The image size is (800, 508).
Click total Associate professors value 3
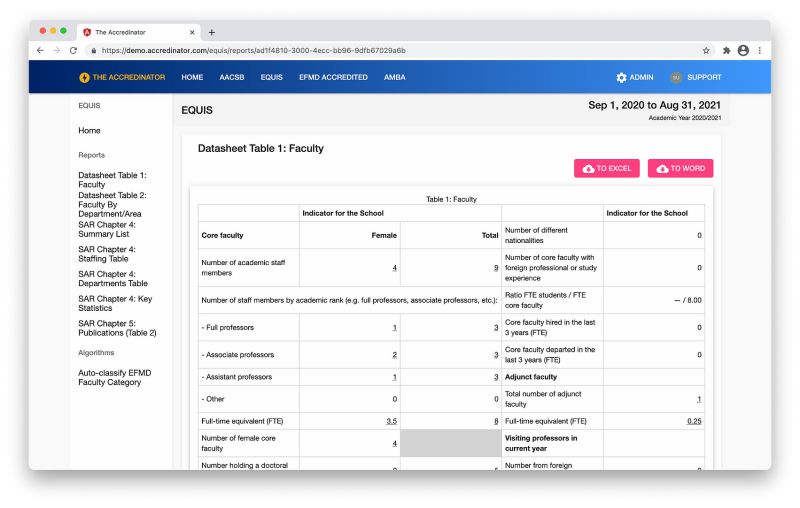496,355
